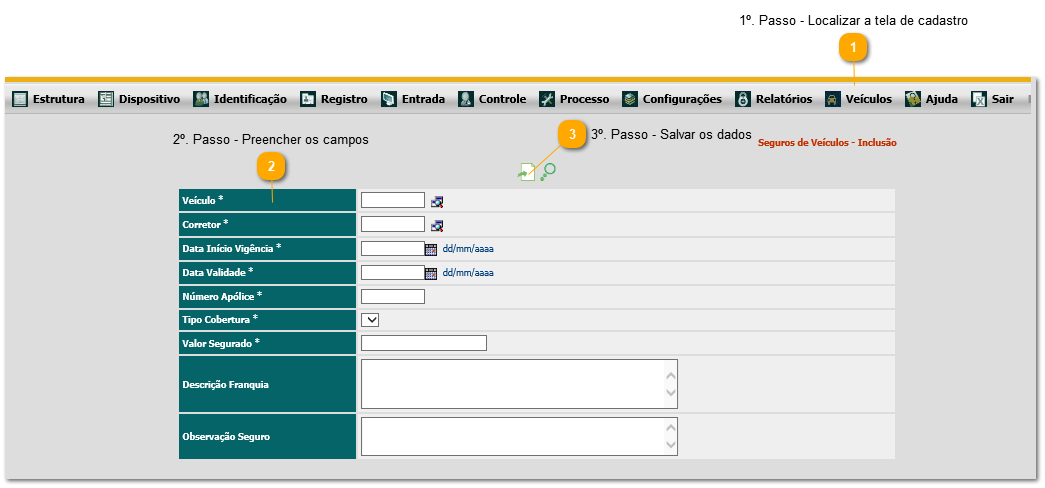Click Descrição Franquia scrollbar down arrow
This screenshot has height=488, width=1045.
click(x=671, y=393)
